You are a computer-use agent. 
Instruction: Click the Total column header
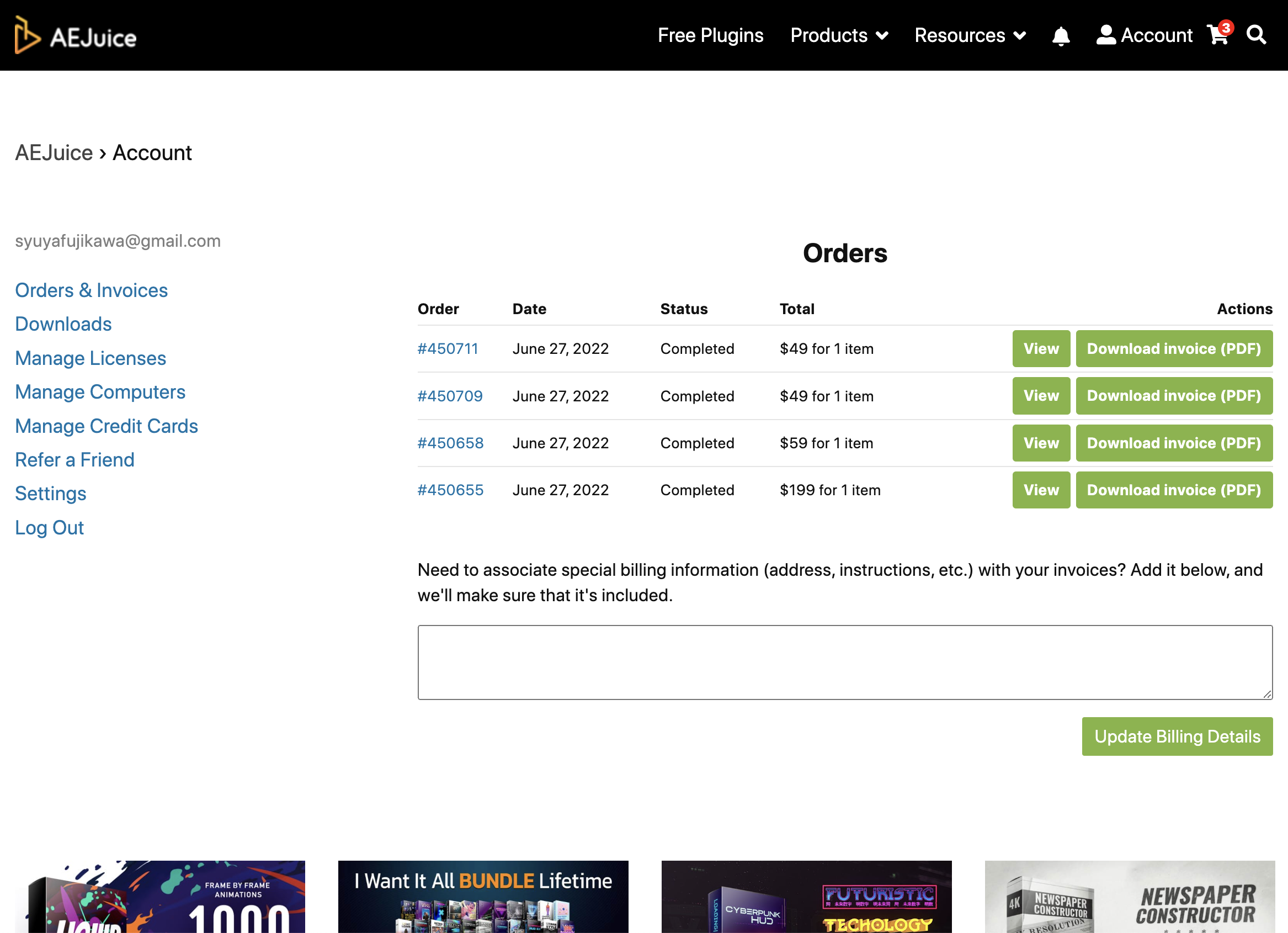pyautogui.click(x=797, y=309)
